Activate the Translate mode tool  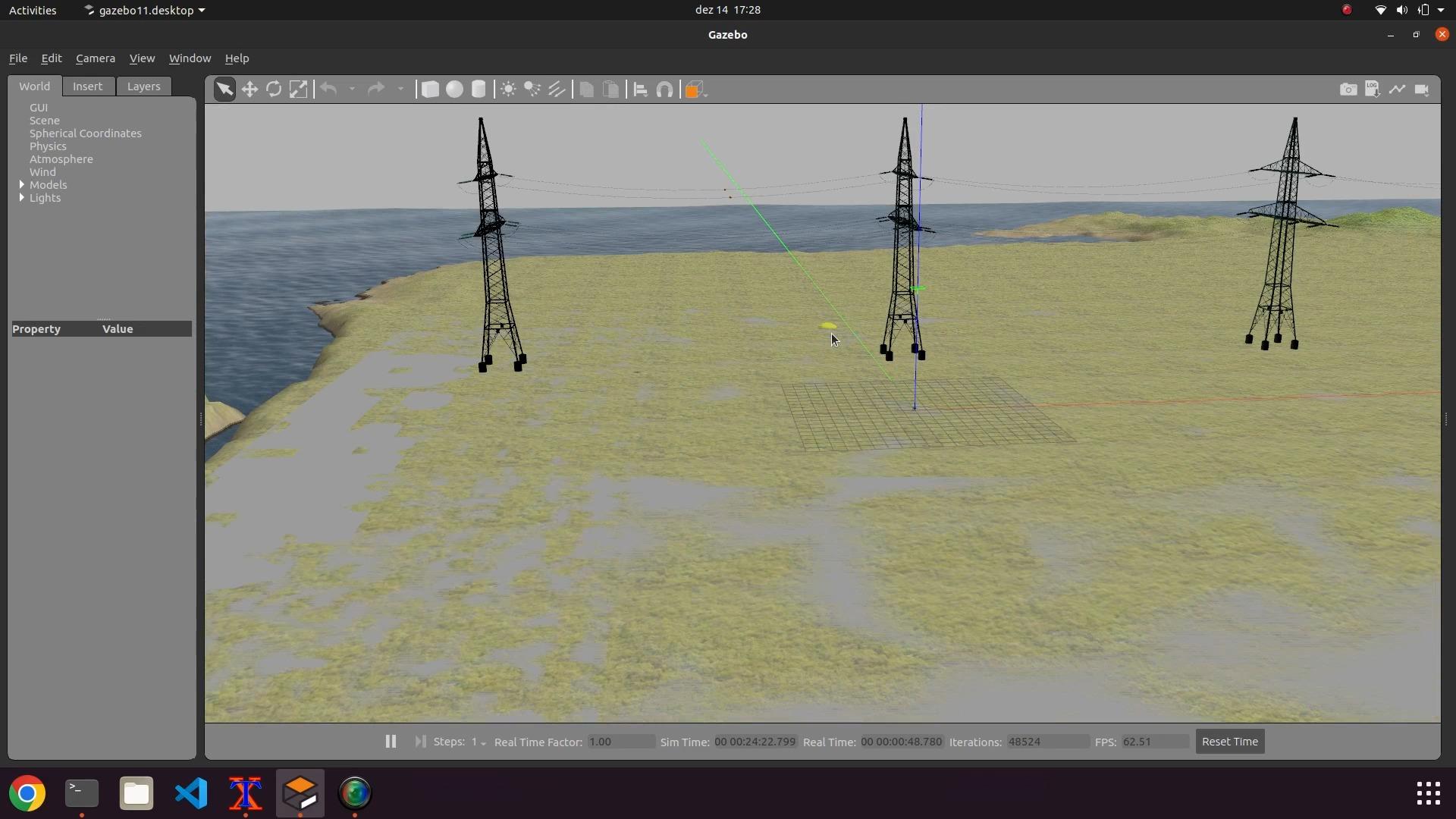pyautogui.click(x=249, y=89)
